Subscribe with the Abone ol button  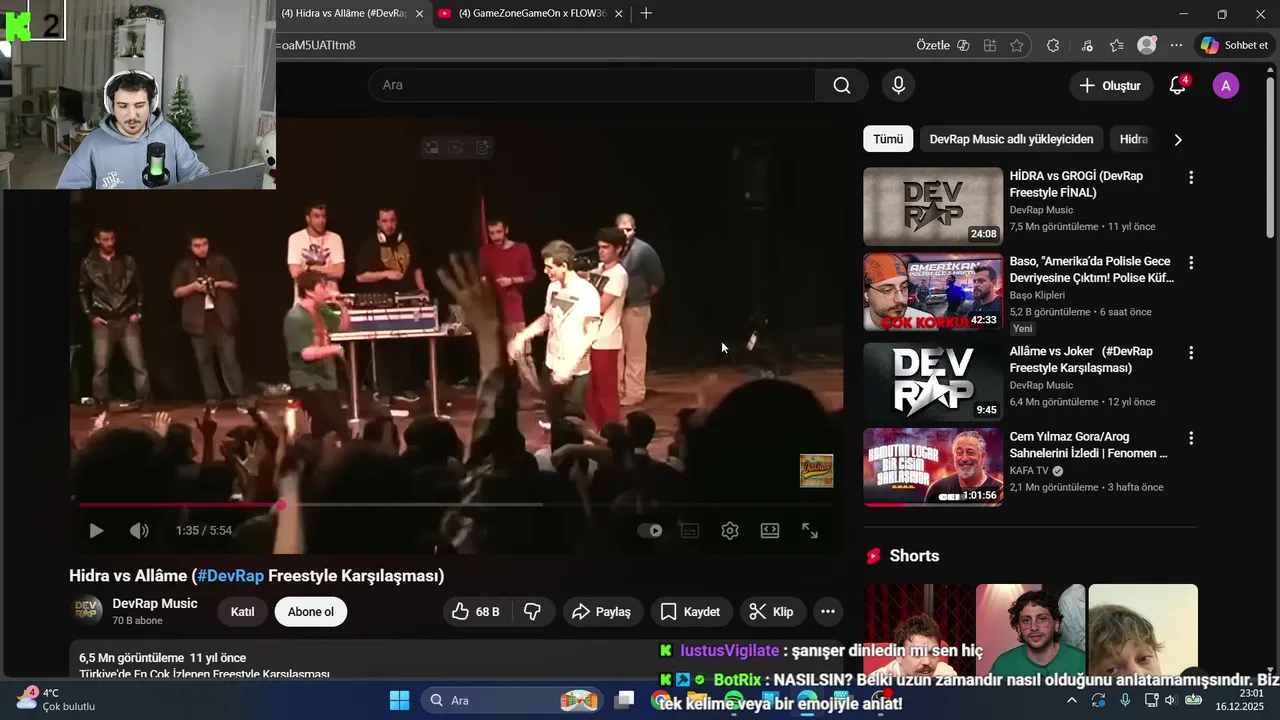311,612
